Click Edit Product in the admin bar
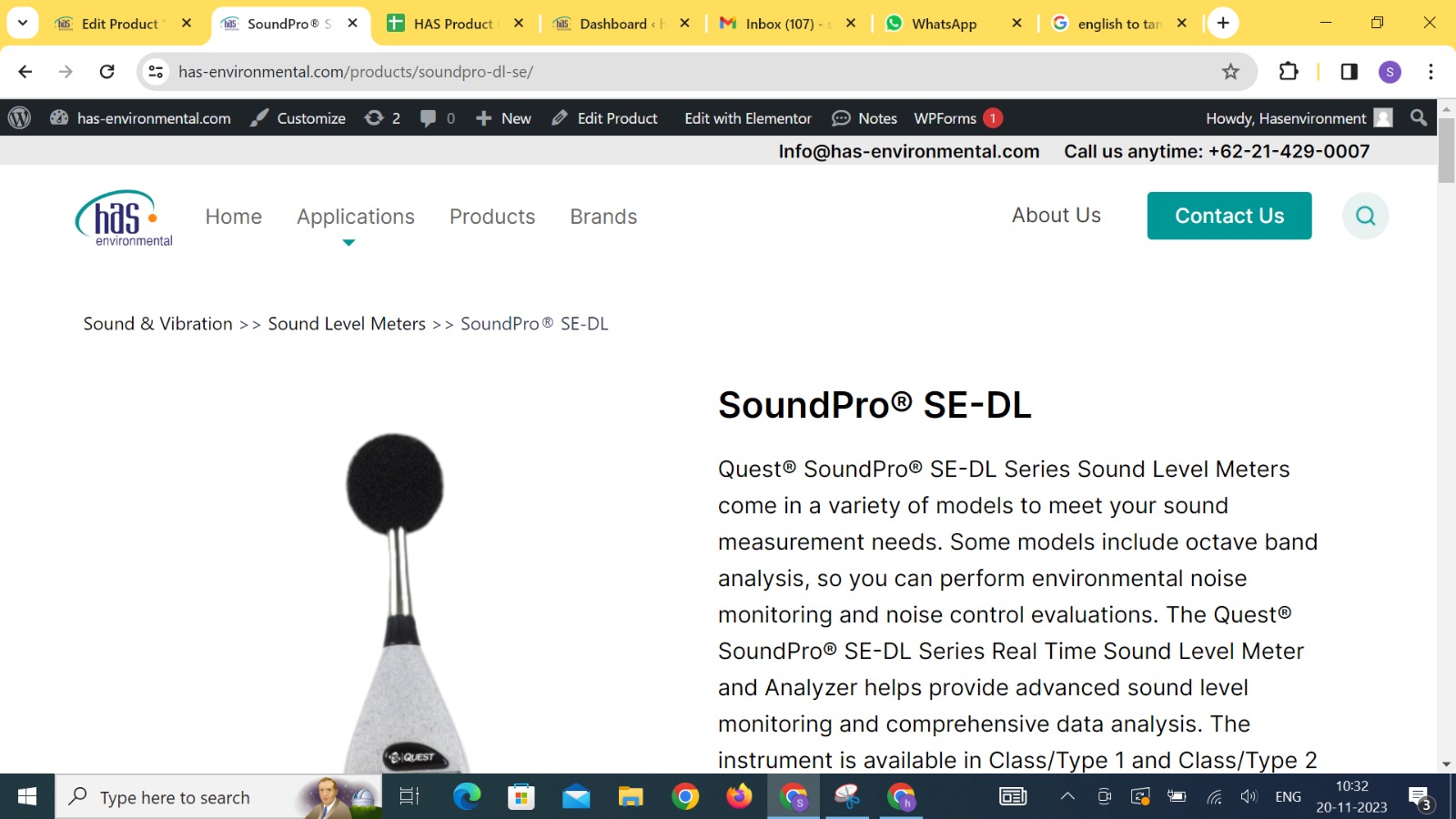 [604, 117]
